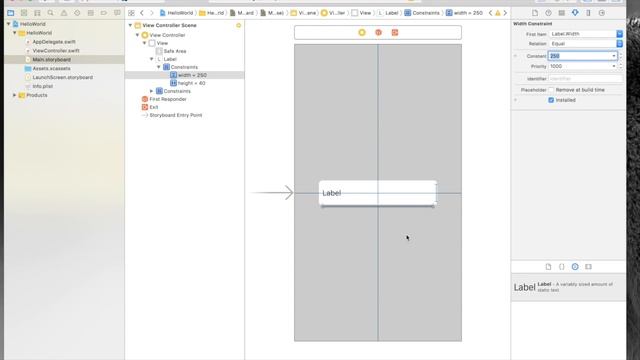640x360 pixels.
Task: Jump to the previous issue arrow
Action: pos(491,13)
